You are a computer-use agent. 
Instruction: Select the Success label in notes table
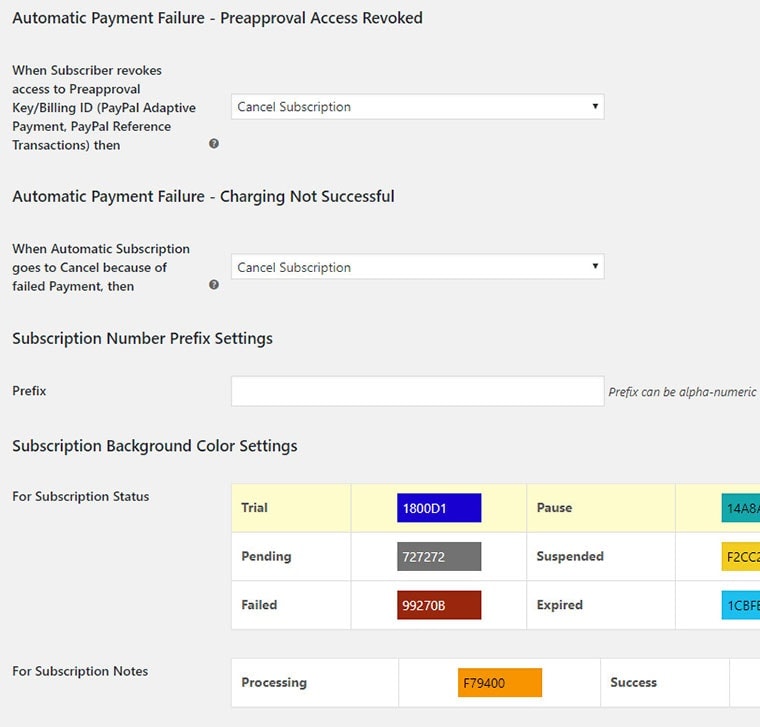(633, 682)
